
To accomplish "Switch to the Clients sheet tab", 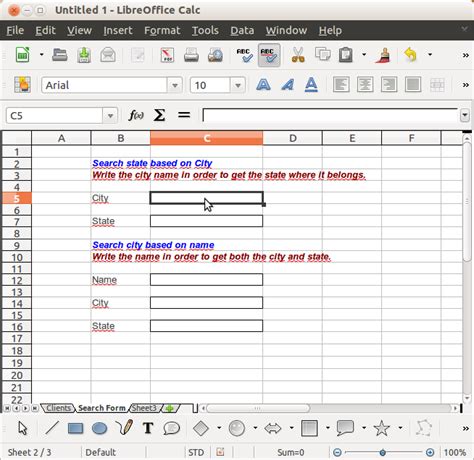I will (x=58, y=408).
